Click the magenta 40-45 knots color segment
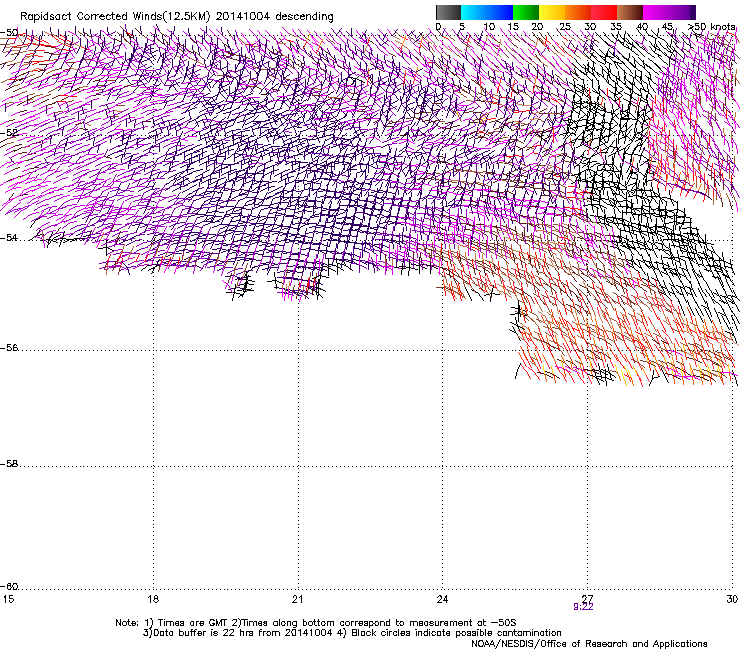 tap(656, 12)
